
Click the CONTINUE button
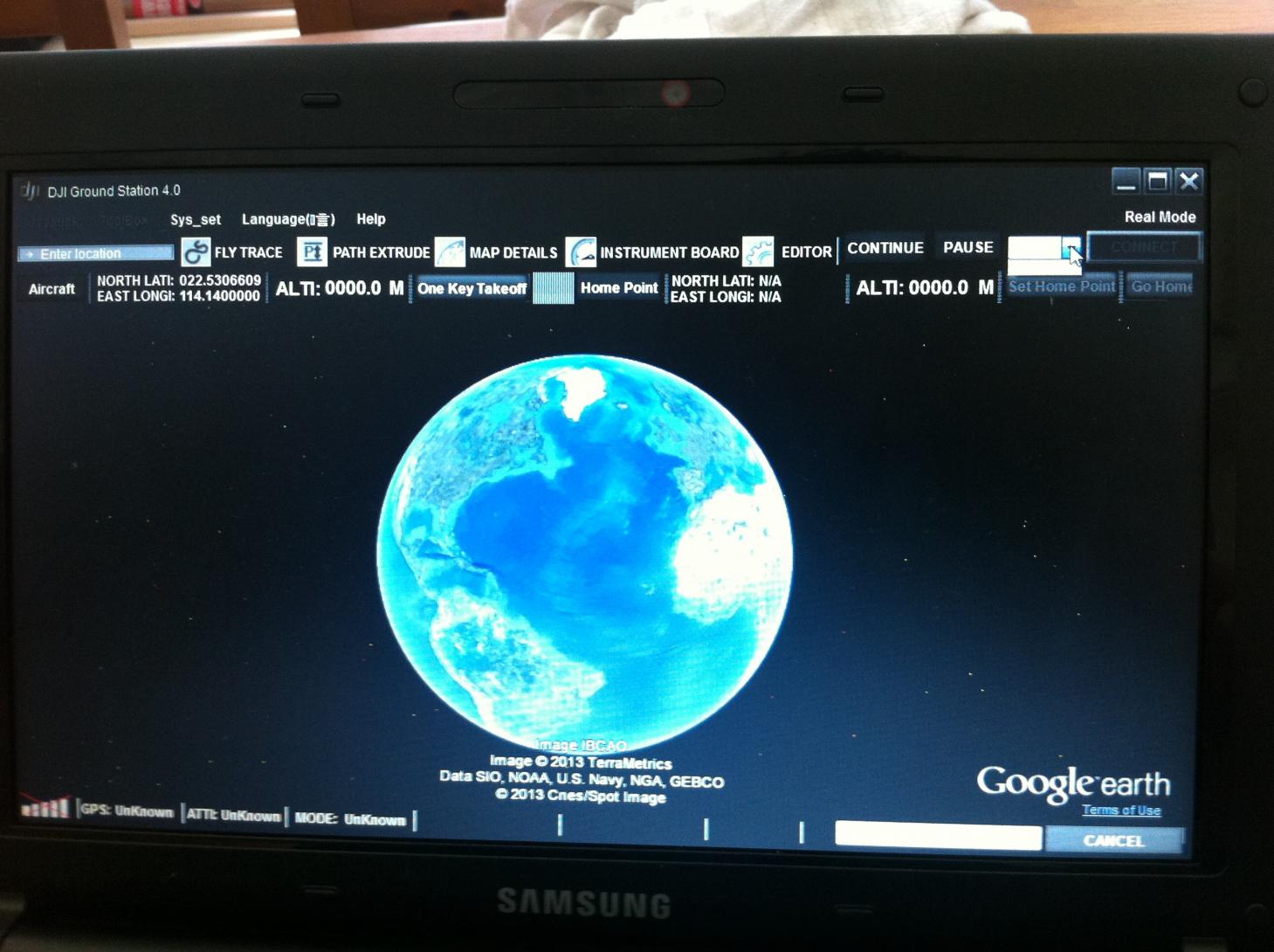(x=885, y=248)
